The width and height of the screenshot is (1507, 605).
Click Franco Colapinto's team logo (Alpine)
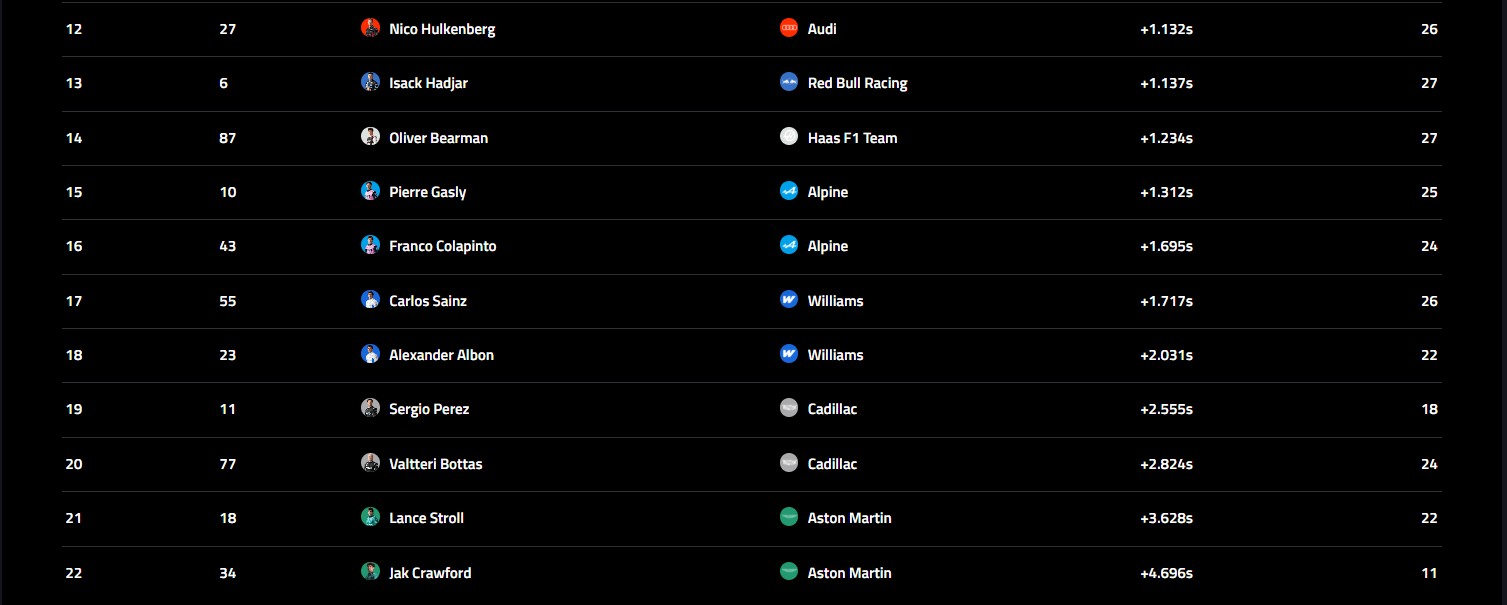point(789,245)
